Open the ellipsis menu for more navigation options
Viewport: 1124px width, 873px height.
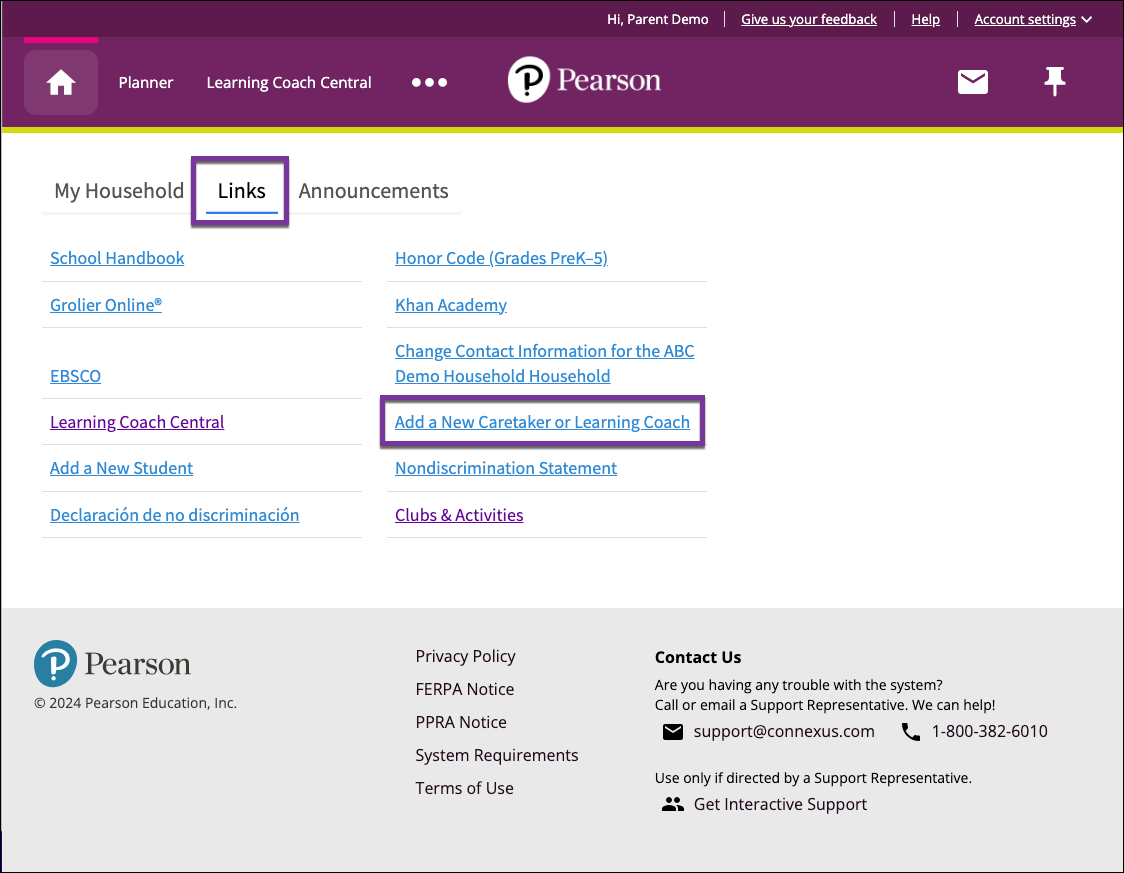click(429, 83)
